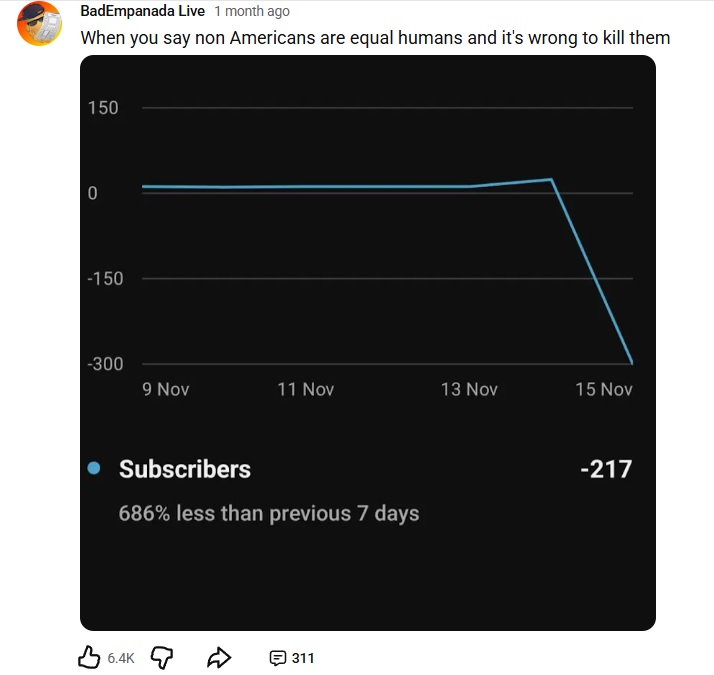
Task: Click the 9 Nov date label
Action: [x=166, y=389]
